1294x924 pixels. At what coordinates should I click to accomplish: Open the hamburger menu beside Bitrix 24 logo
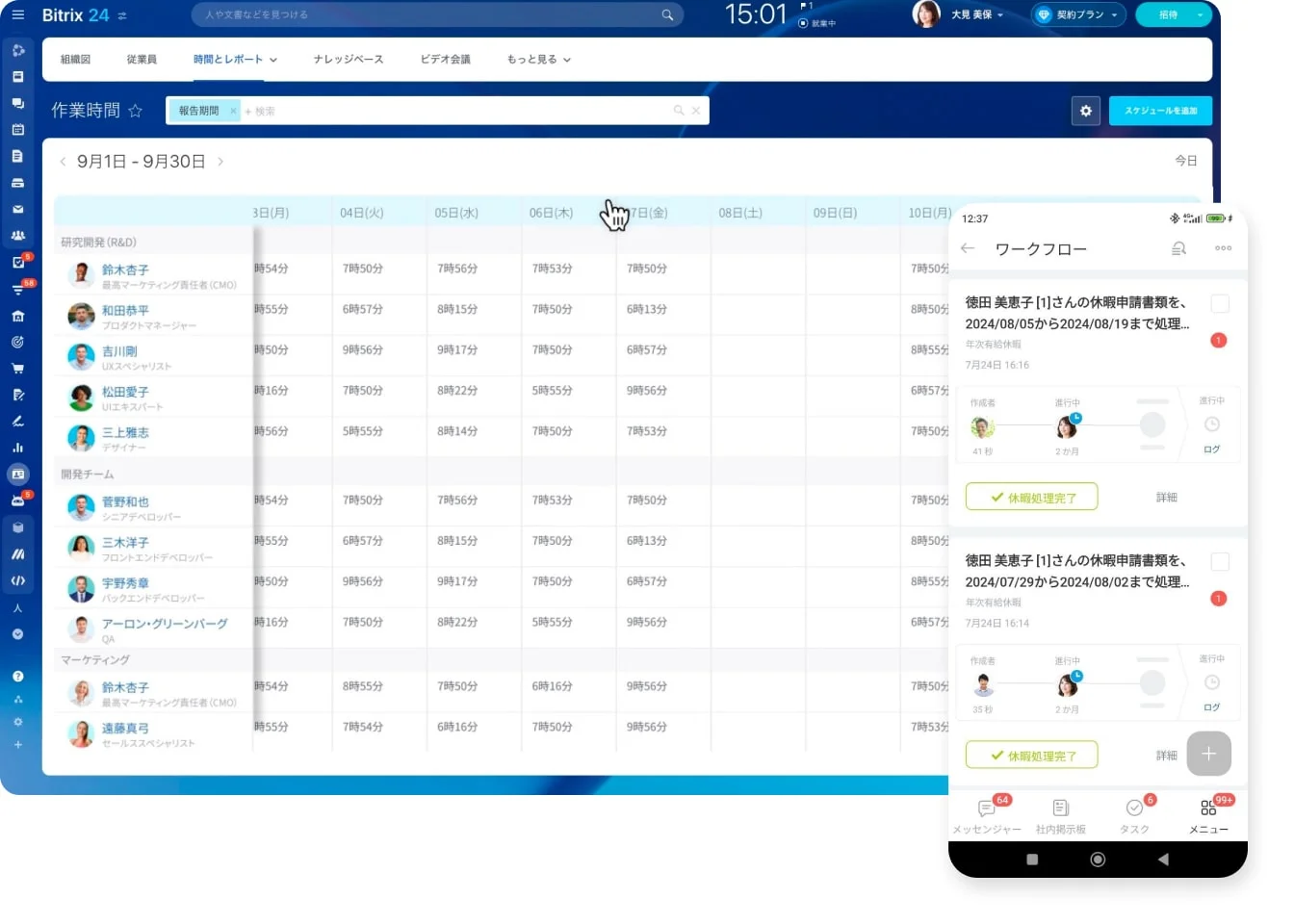click(x=17, y=15)
